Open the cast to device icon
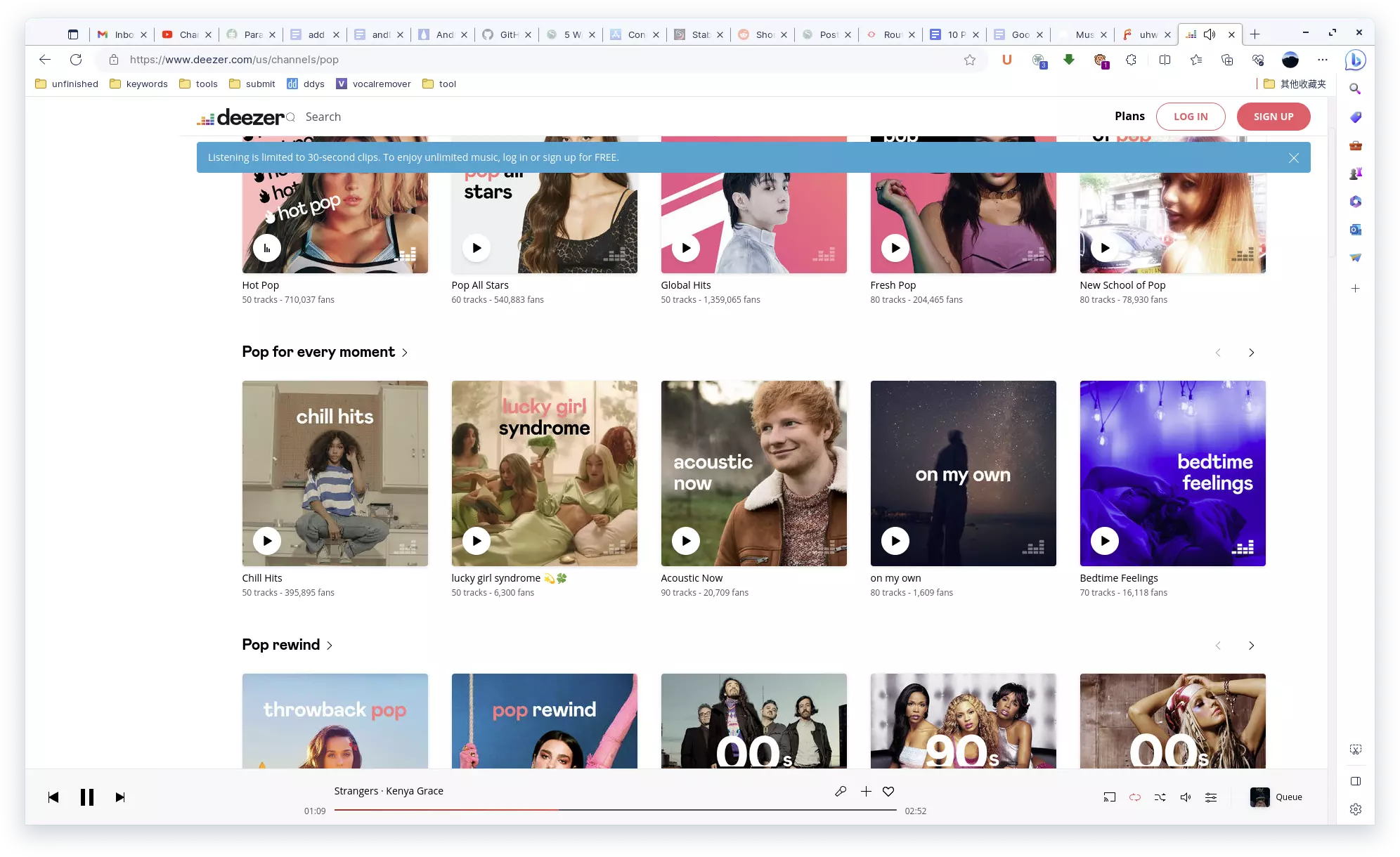The width and height of the screenshot is (1400, 857). (1109, 797)
